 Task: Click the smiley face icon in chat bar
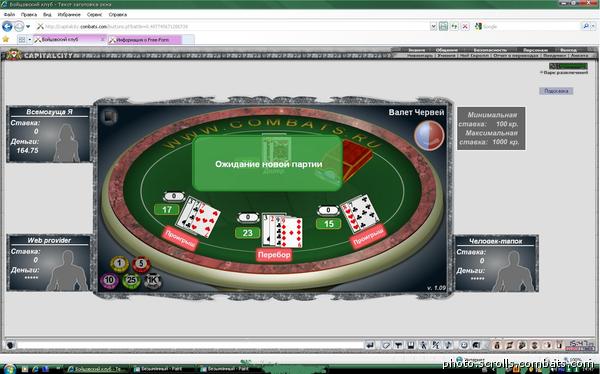[464, 345]
